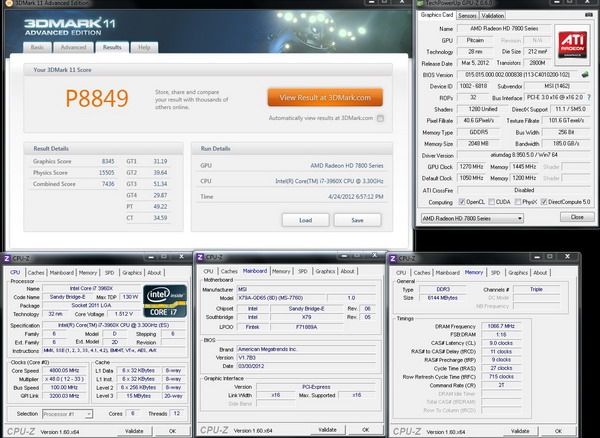Click the BIOS Version field in GPU-Z
The image size is (600, 438).
517,75
